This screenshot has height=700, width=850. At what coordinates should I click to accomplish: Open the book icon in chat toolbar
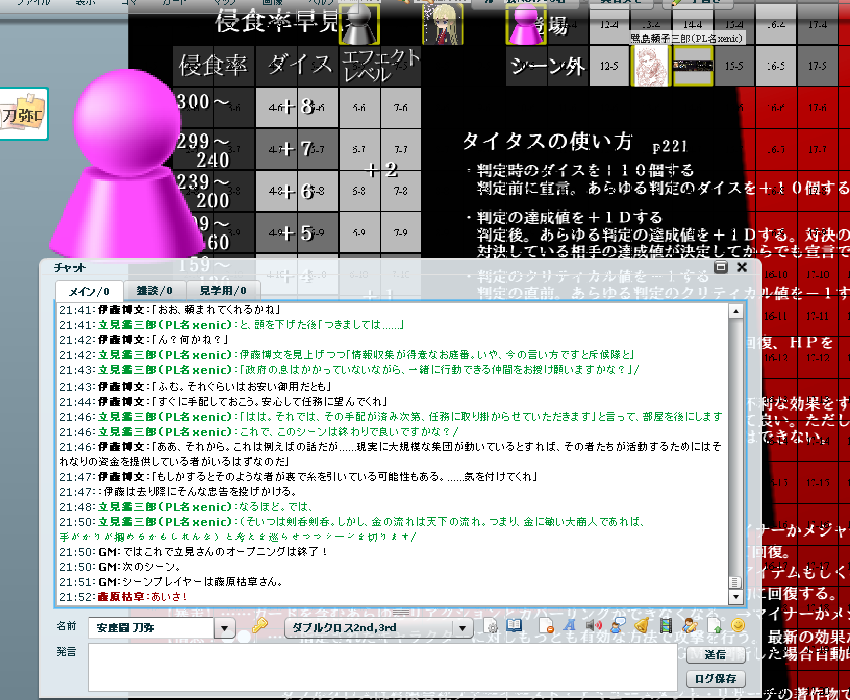coord(514,626)
